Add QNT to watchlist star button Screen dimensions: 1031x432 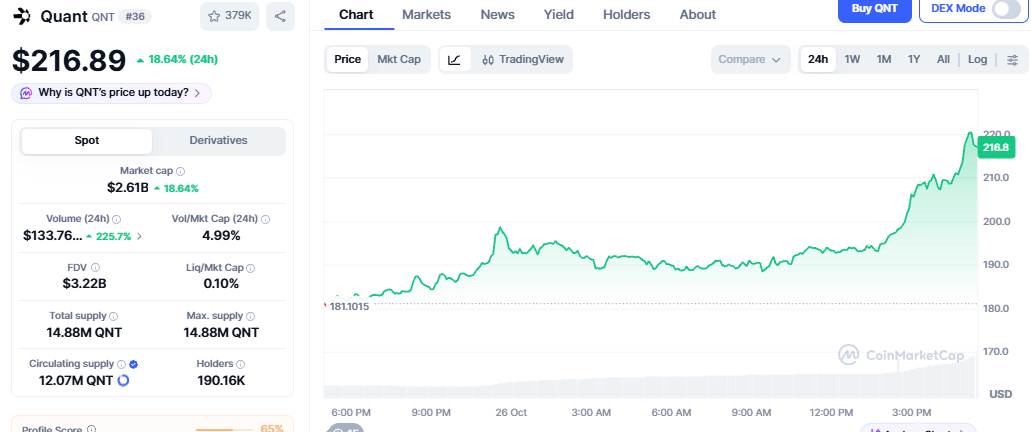[x=229, y=16]
